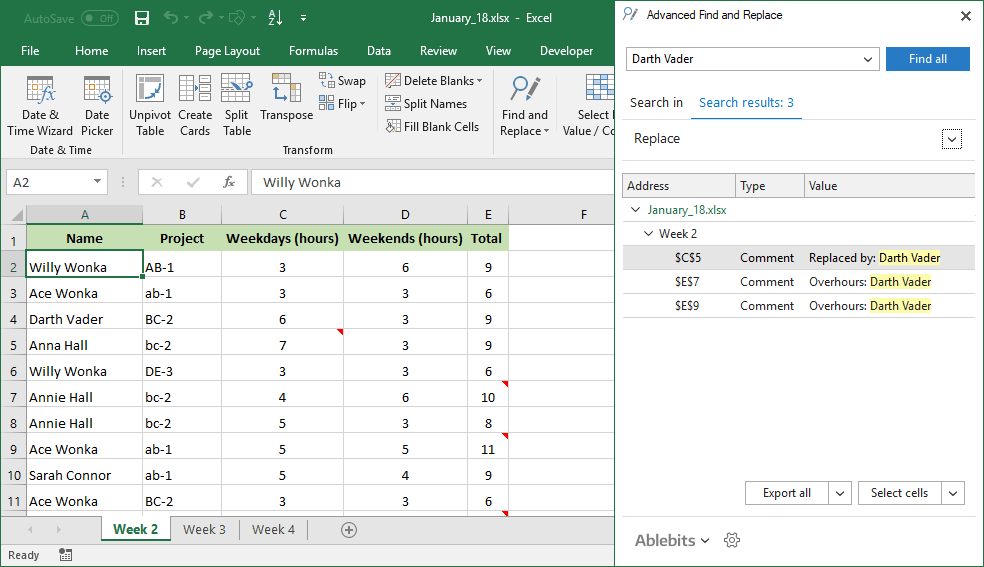Viewport: 984px width, 567px height.
Task: Click cell containing Darth Vader
Action: pyautogui.click(x=85, y=319)
